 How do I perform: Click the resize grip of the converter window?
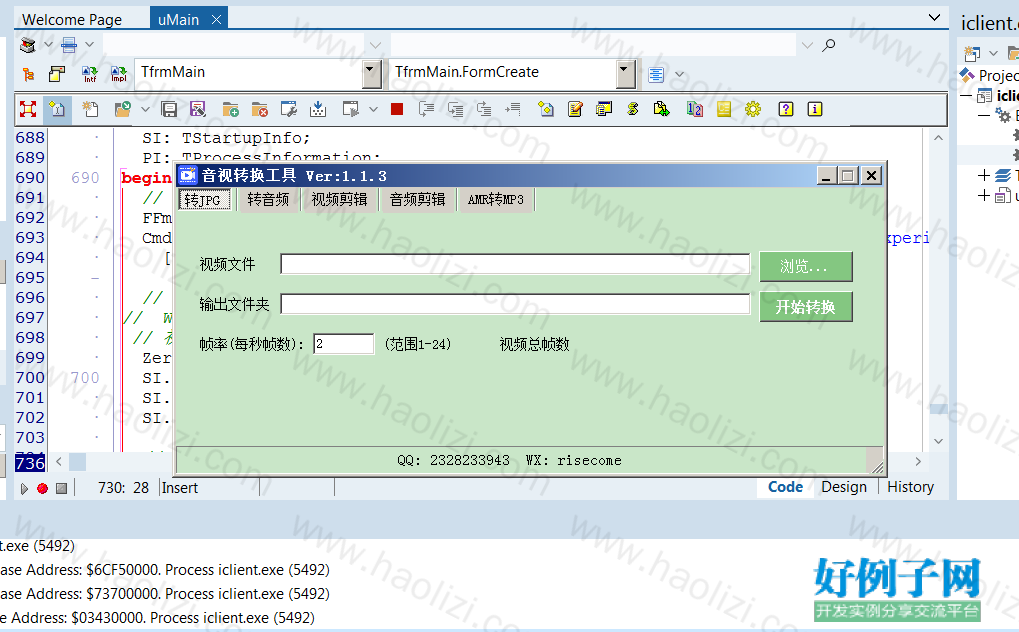pyautogui.click(x=877, y=466)
